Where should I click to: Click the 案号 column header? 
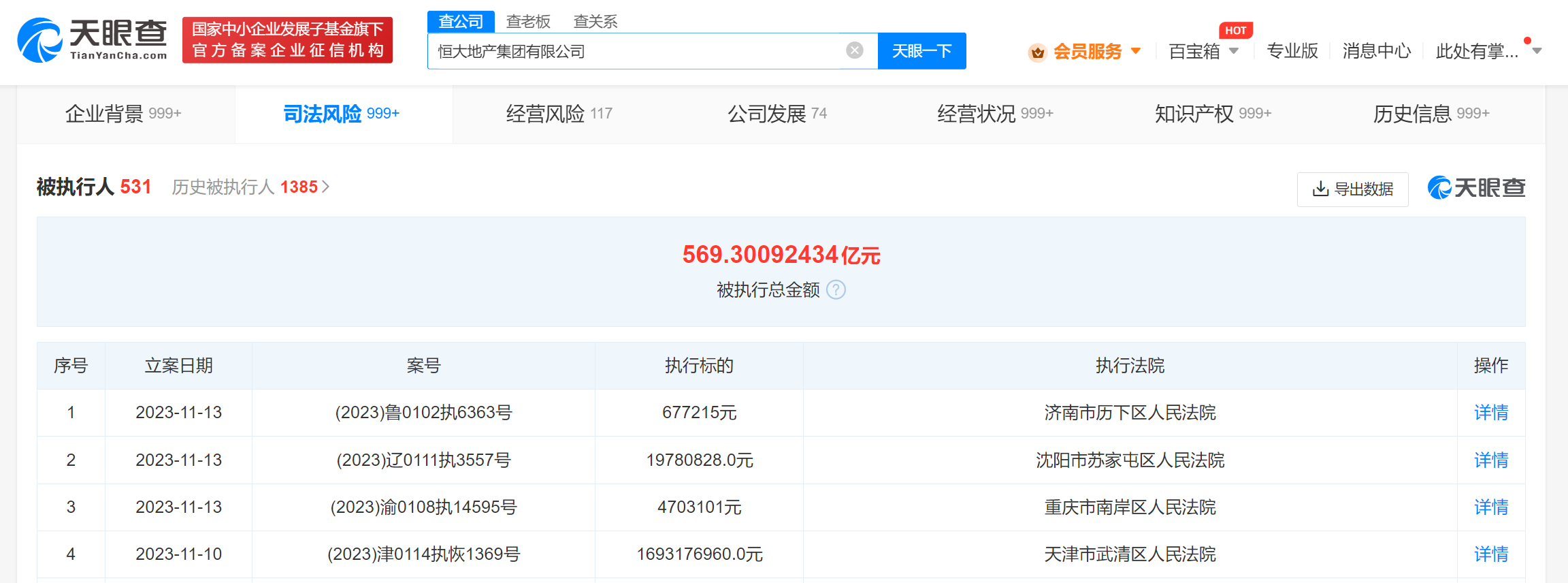(423, 365)
